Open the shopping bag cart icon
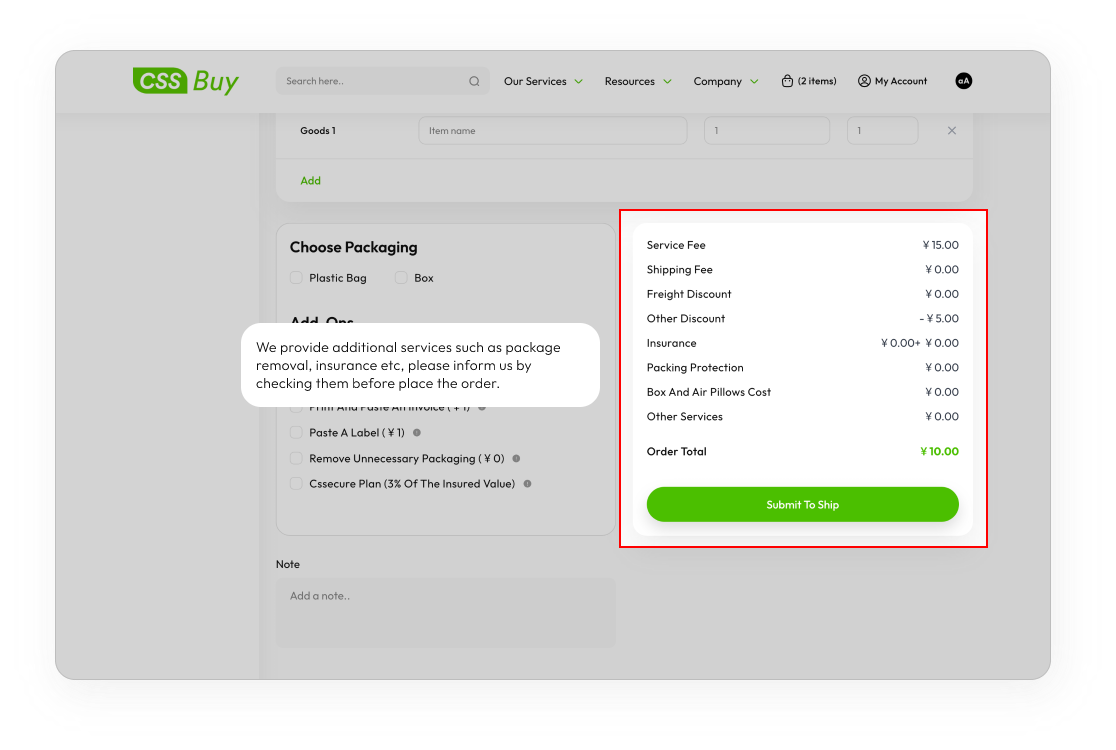The height and width of the screenshot is (750, 1116). tap(787, 81)
